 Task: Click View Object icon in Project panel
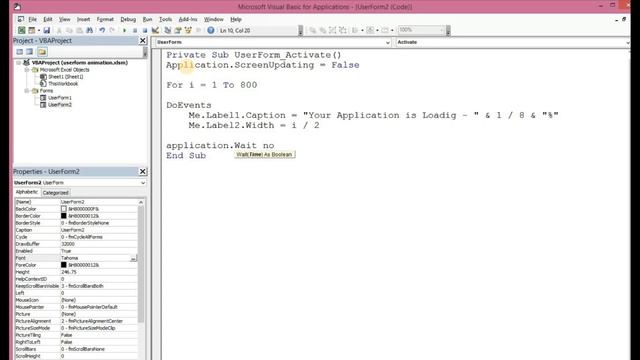(x=30, y=52)
